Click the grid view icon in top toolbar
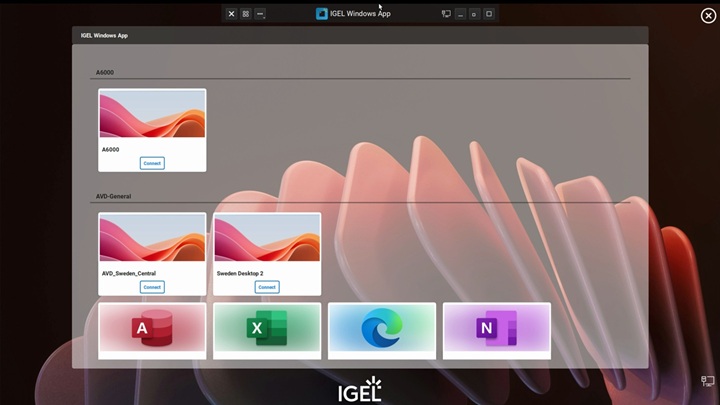 tap(246, 14)
